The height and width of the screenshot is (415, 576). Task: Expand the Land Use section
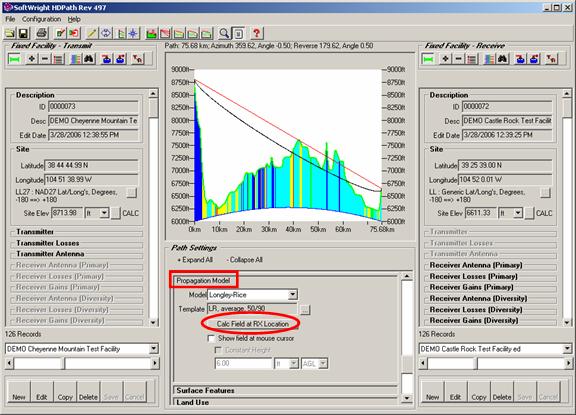coord(192,402)
